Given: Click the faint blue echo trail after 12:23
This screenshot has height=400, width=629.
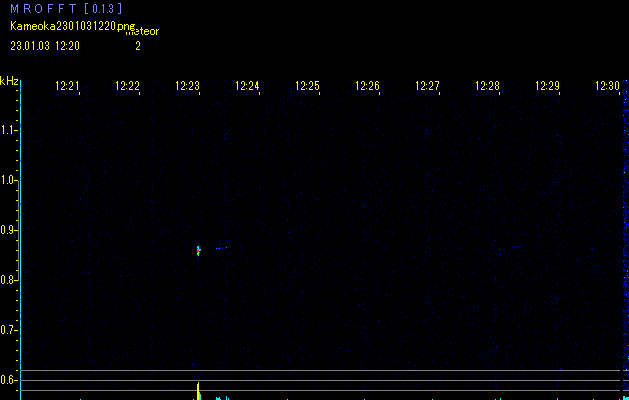Looking at the screenshot, I should click(222, 248).
